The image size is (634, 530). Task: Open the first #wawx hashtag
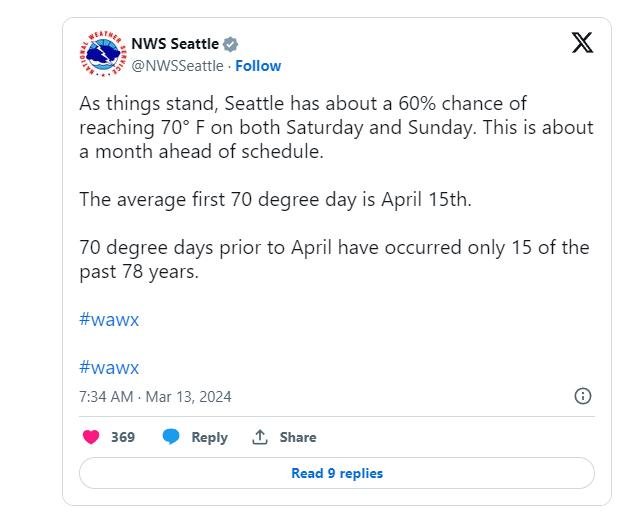coord(109,320)
